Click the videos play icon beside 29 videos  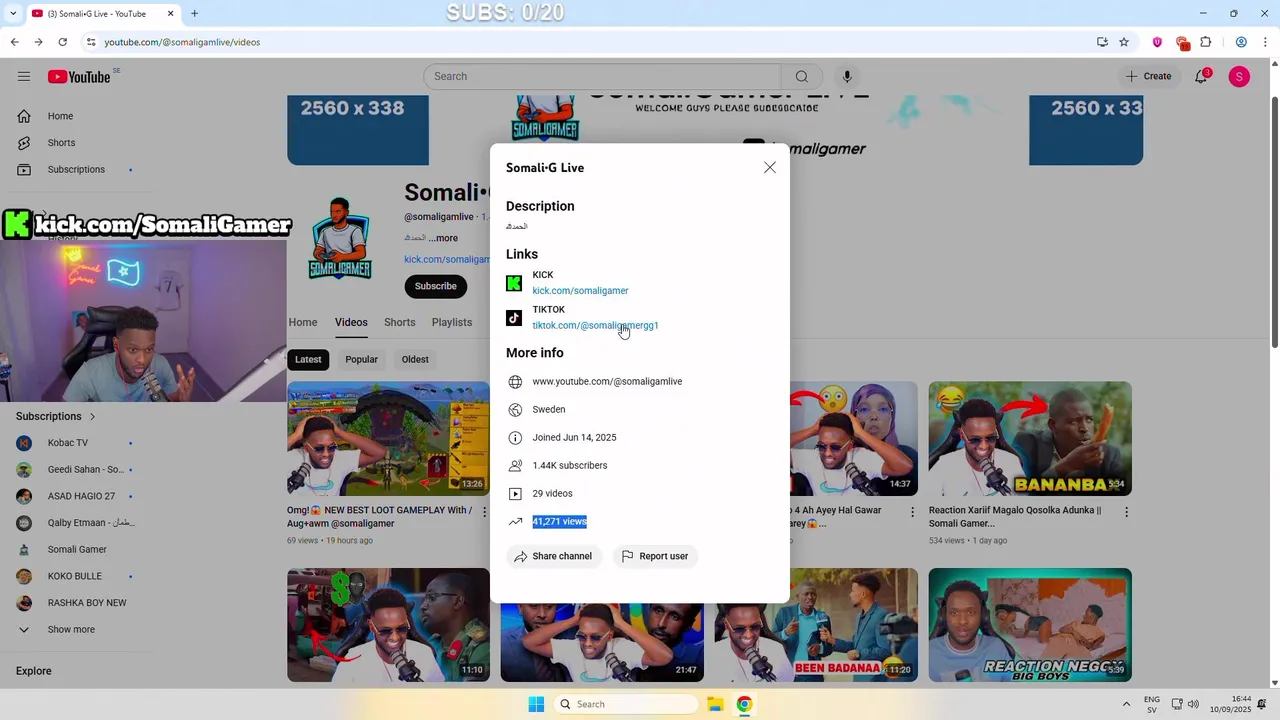coord(515,494)
